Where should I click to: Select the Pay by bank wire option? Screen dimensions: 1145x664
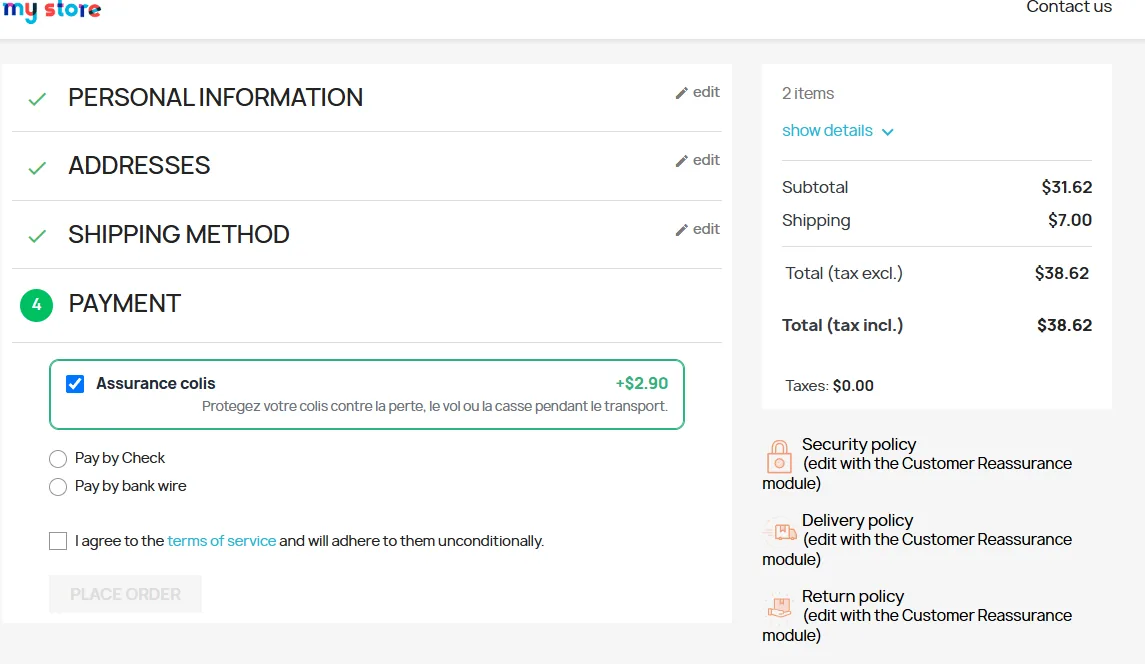pos(58,486)
